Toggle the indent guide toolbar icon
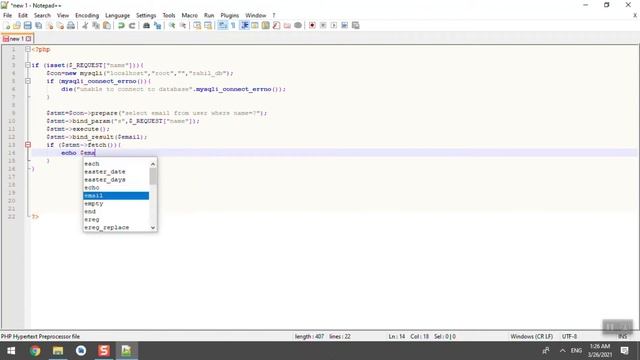640x360 pixels. click(244, 25)
